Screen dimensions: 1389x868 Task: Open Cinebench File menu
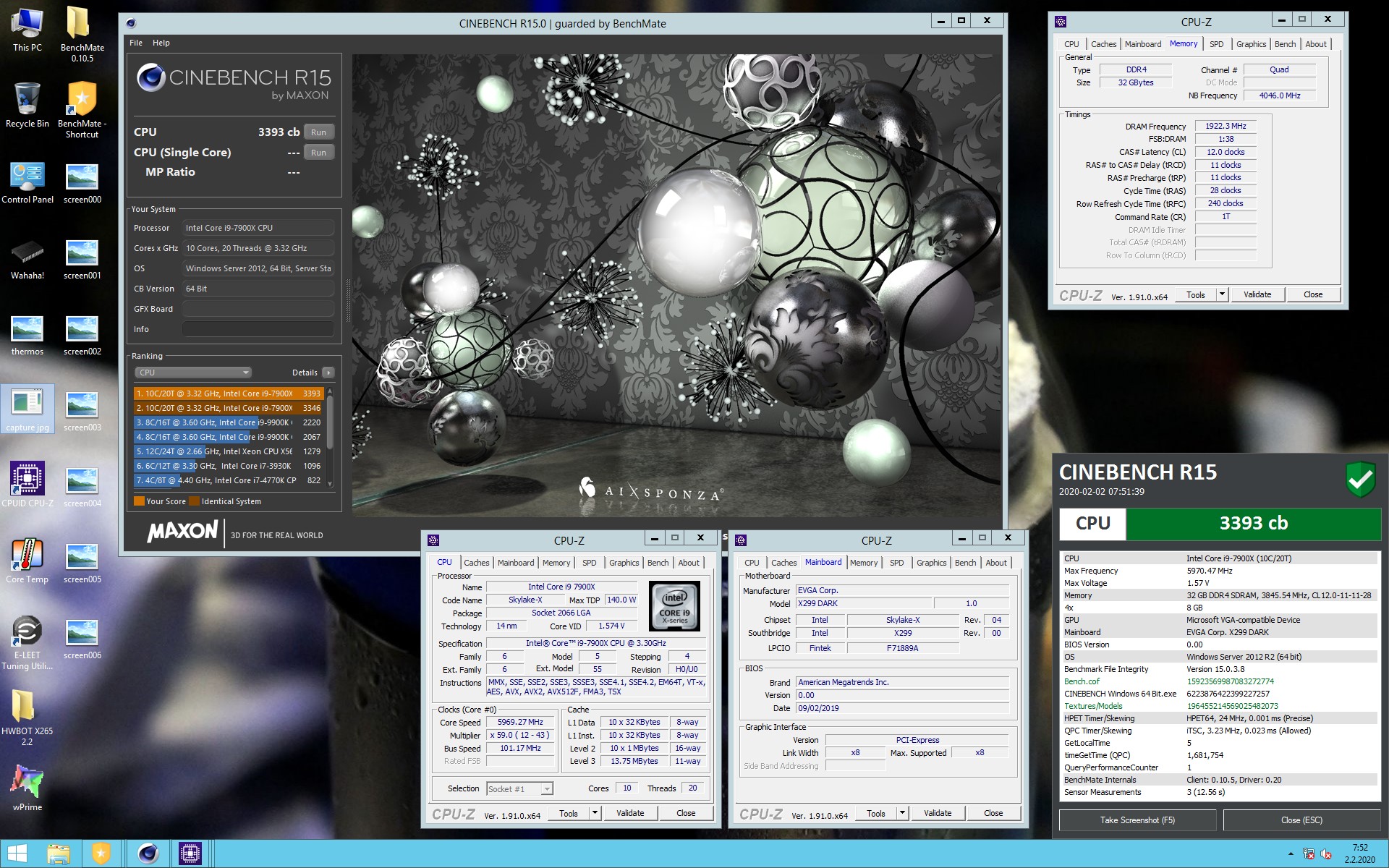(136, 43)
